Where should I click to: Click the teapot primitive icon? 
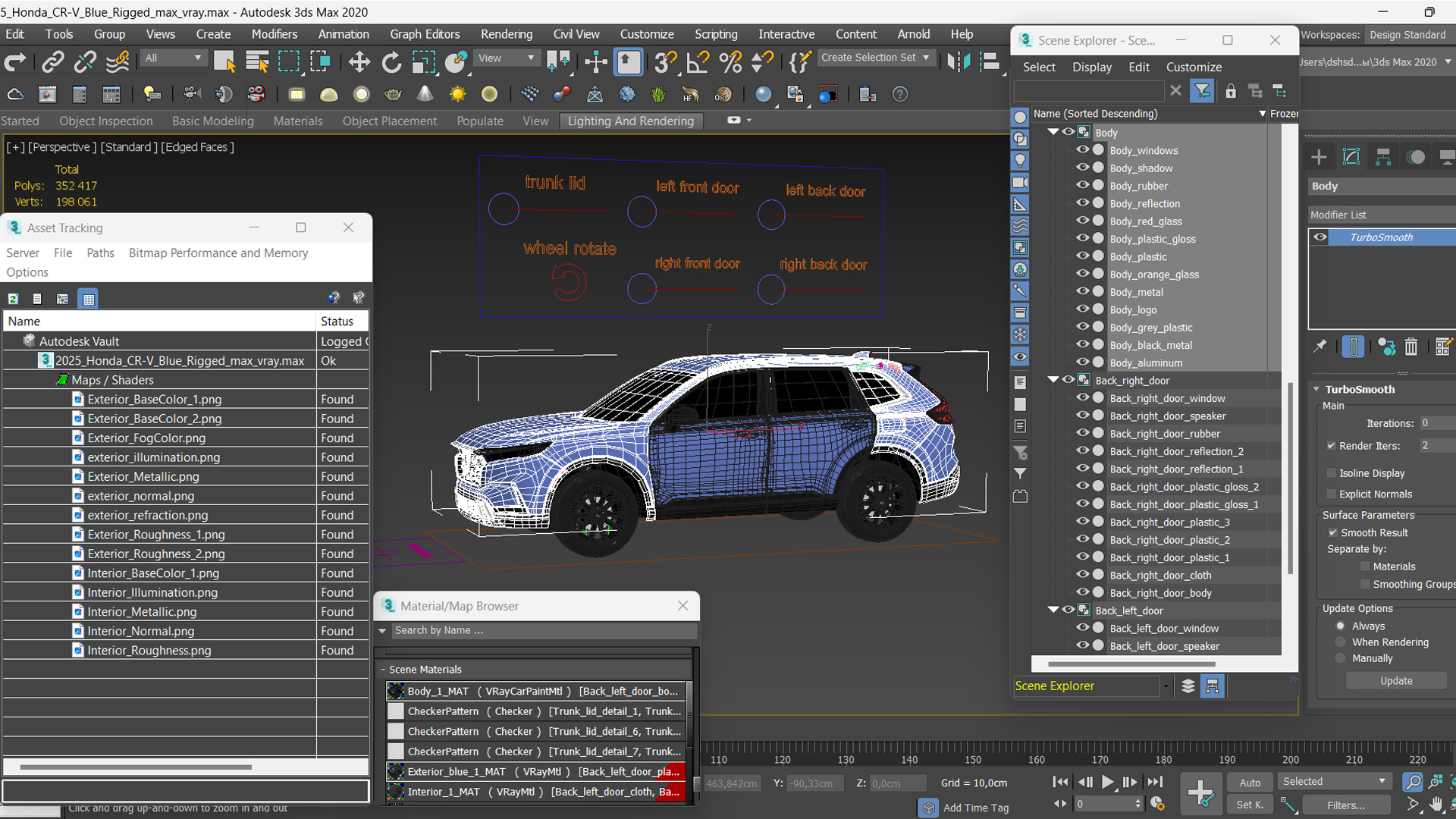tap(393, 94)
